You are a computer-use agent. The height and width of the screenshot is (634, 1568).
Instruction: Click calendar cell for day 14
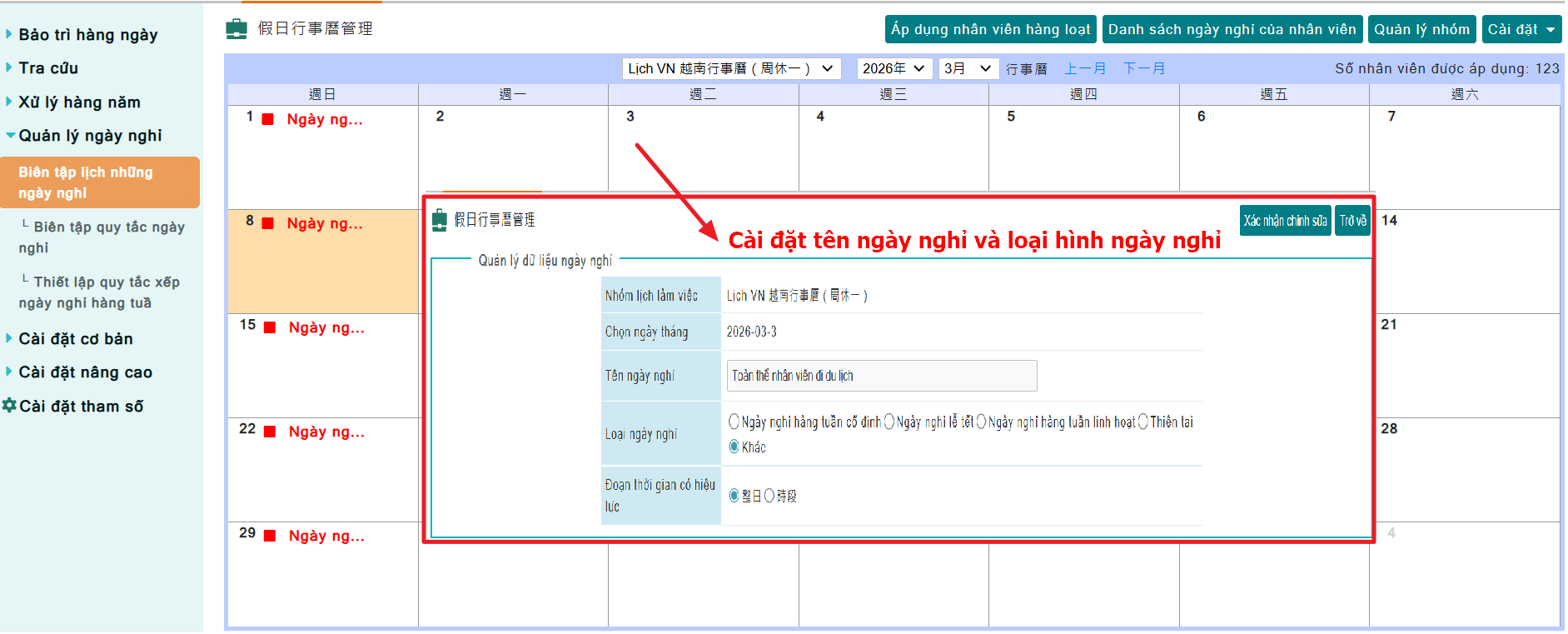1467,262
